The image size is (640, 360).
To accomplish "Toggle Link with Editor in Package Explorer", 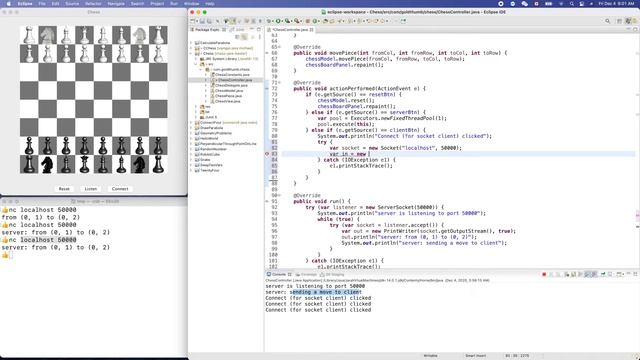I will [x=244, y=37].
